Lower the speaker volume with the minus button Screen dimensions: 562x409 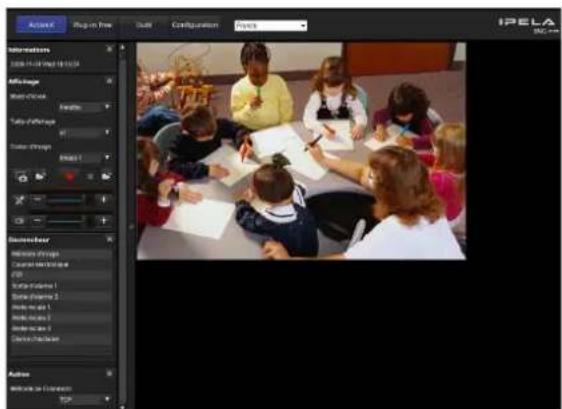(37, 199)
